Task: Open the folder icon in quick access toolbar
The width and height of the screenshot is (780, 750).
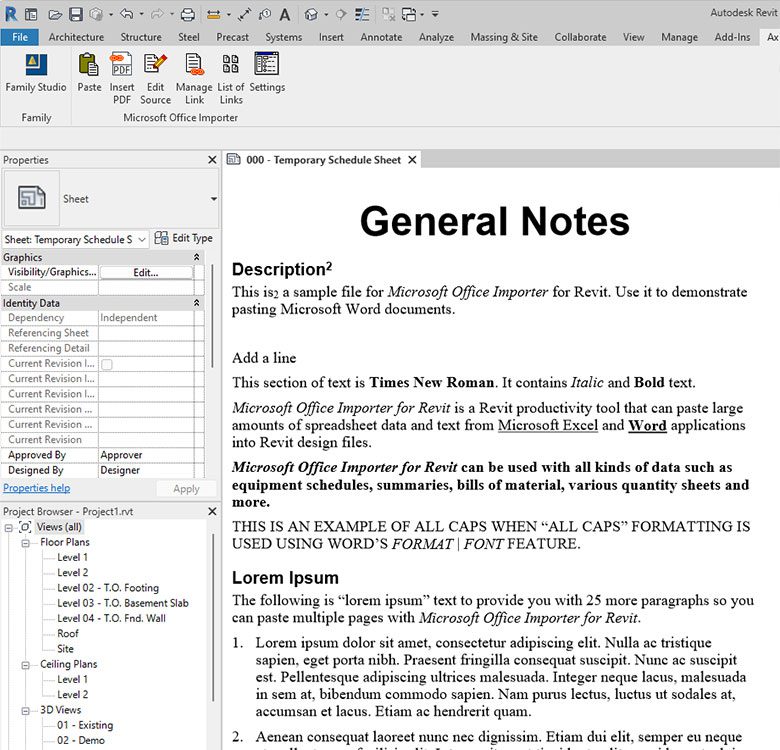Action: point(54,15)
